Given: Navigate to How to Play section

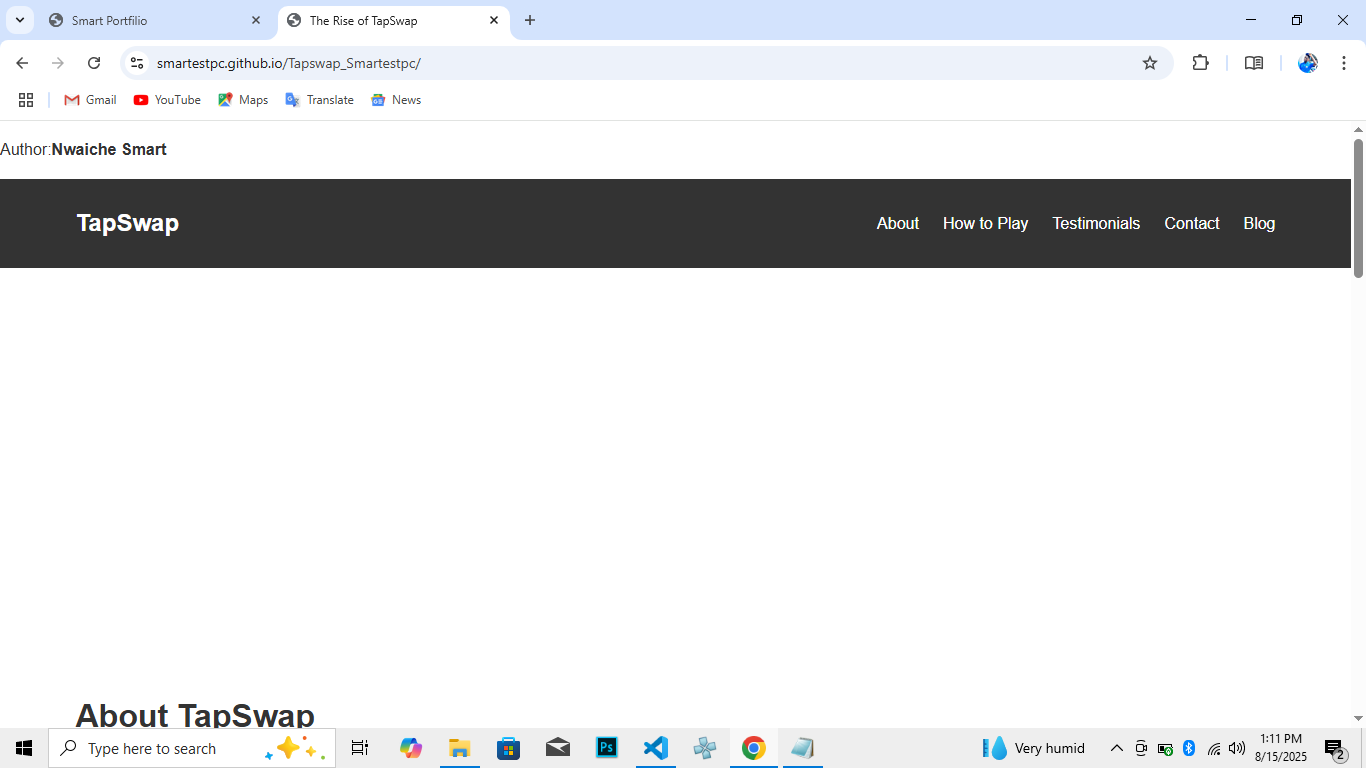Looking at the screenshot, I should pyautogui.click(x=985, y=224).
